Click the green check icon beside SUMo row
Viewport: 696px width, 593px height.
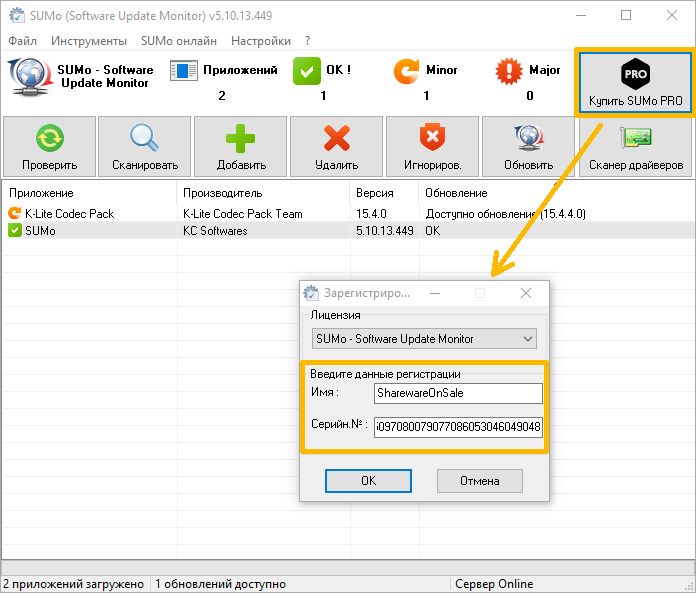coord(15,230)
